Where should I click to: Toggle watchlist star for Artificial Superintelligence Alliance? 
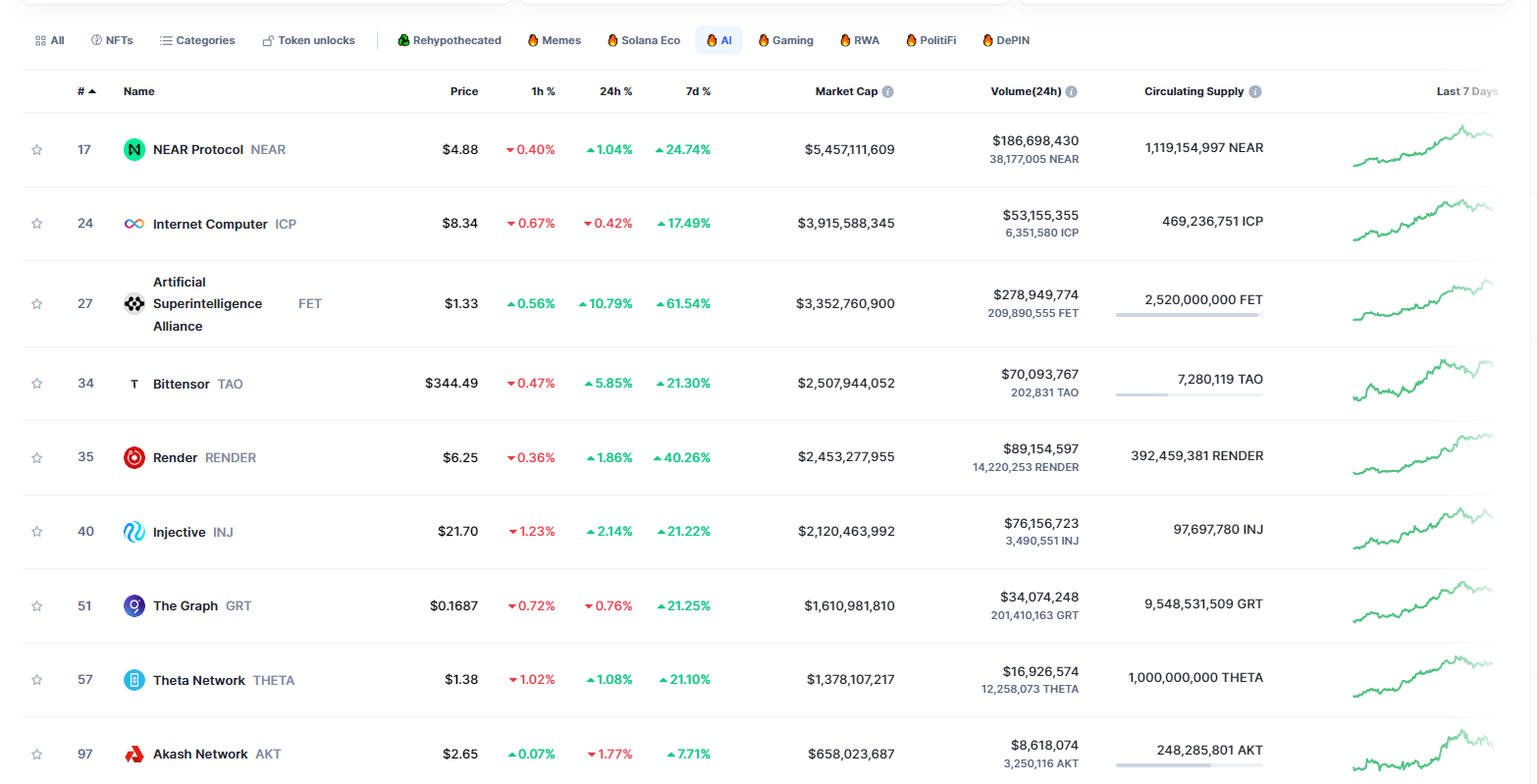(37, 304)
